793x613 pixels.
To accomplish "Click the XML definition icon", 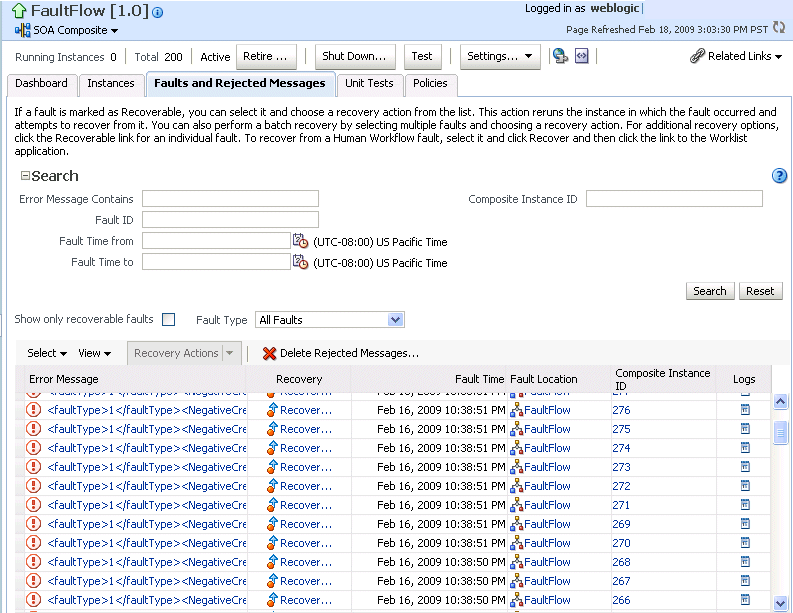I will (582, 56).
